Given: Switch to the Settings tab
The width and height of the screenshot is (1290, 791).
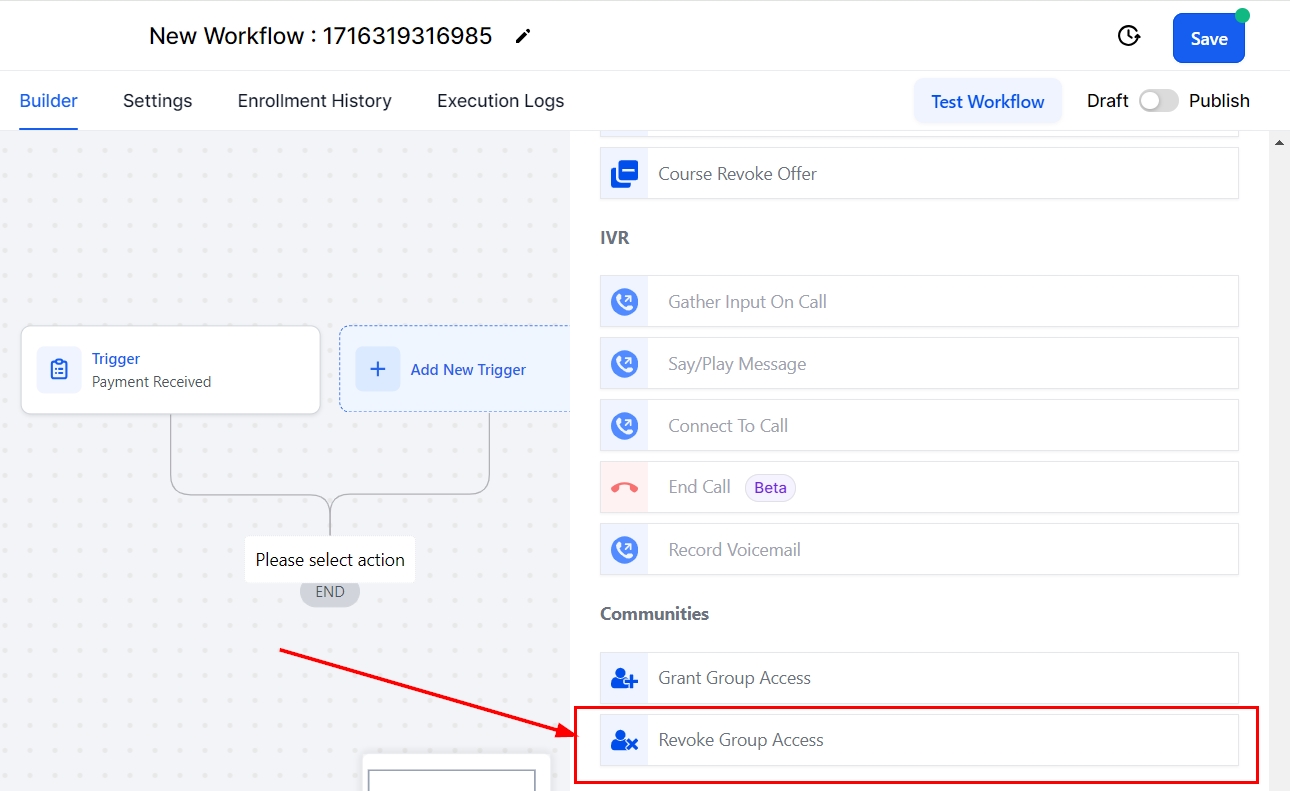Looking at the screenshot, I should click(157, 101).
